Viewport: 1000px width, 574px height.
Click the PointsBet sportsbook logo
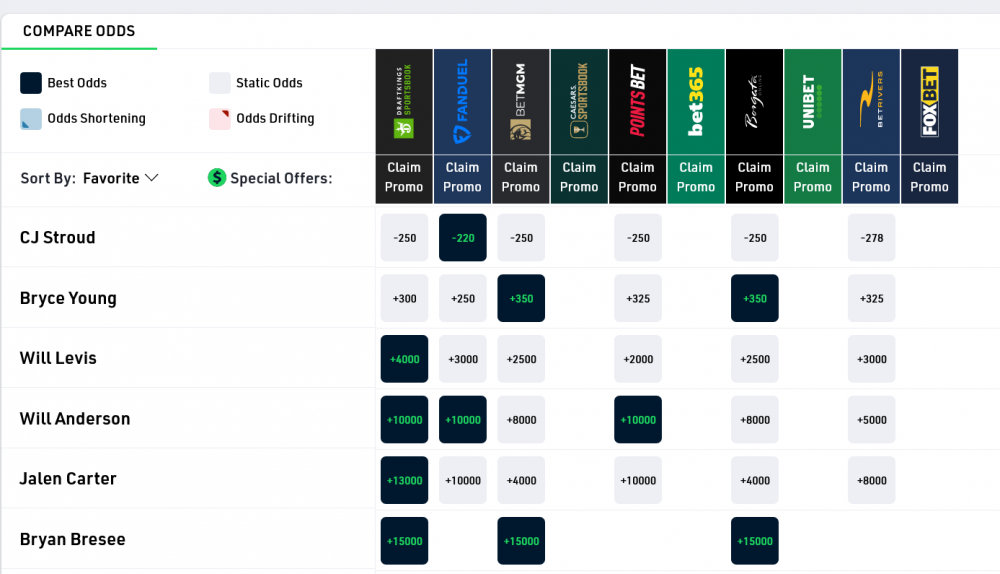638,102
